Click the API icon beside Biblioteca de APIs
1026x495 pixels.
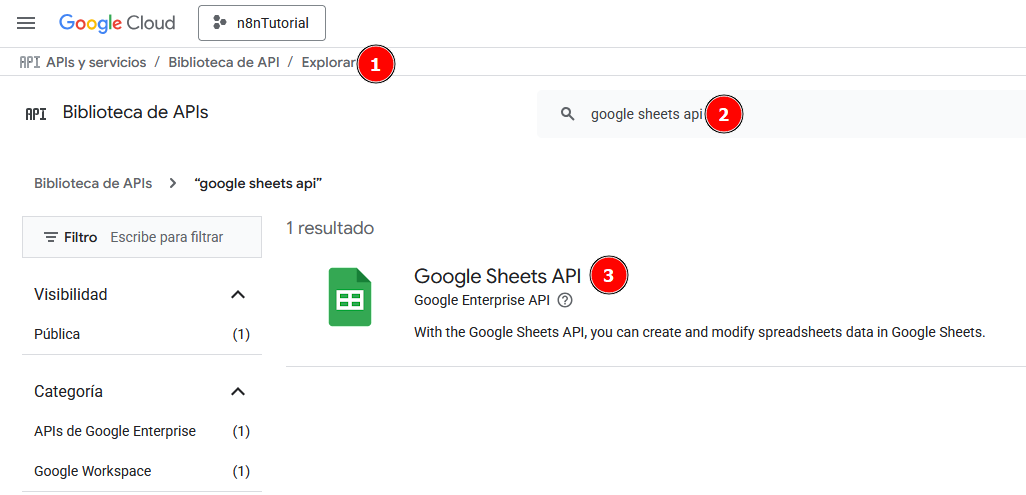[35, 115]
